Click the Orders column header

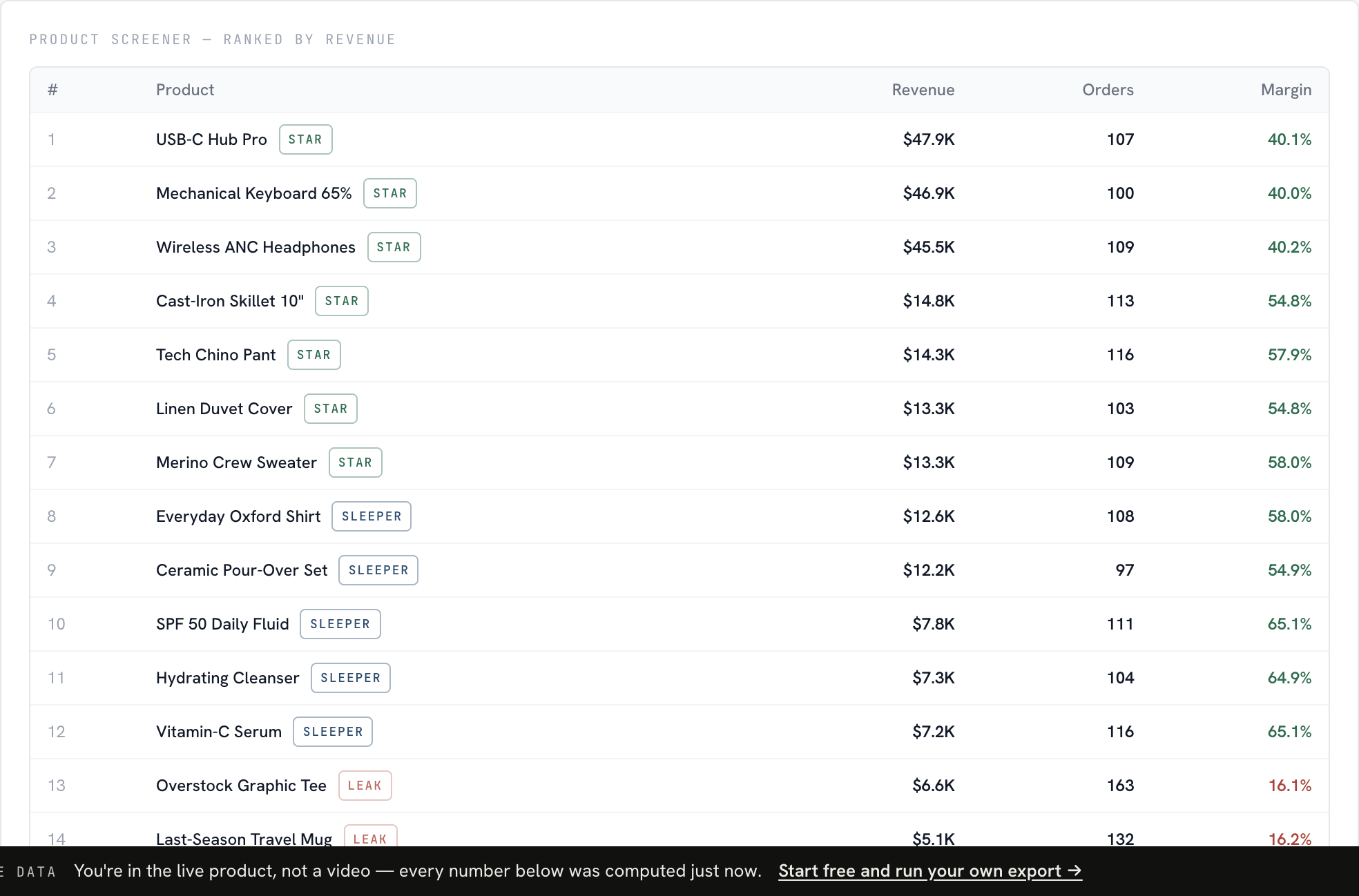coord(1108,90)
